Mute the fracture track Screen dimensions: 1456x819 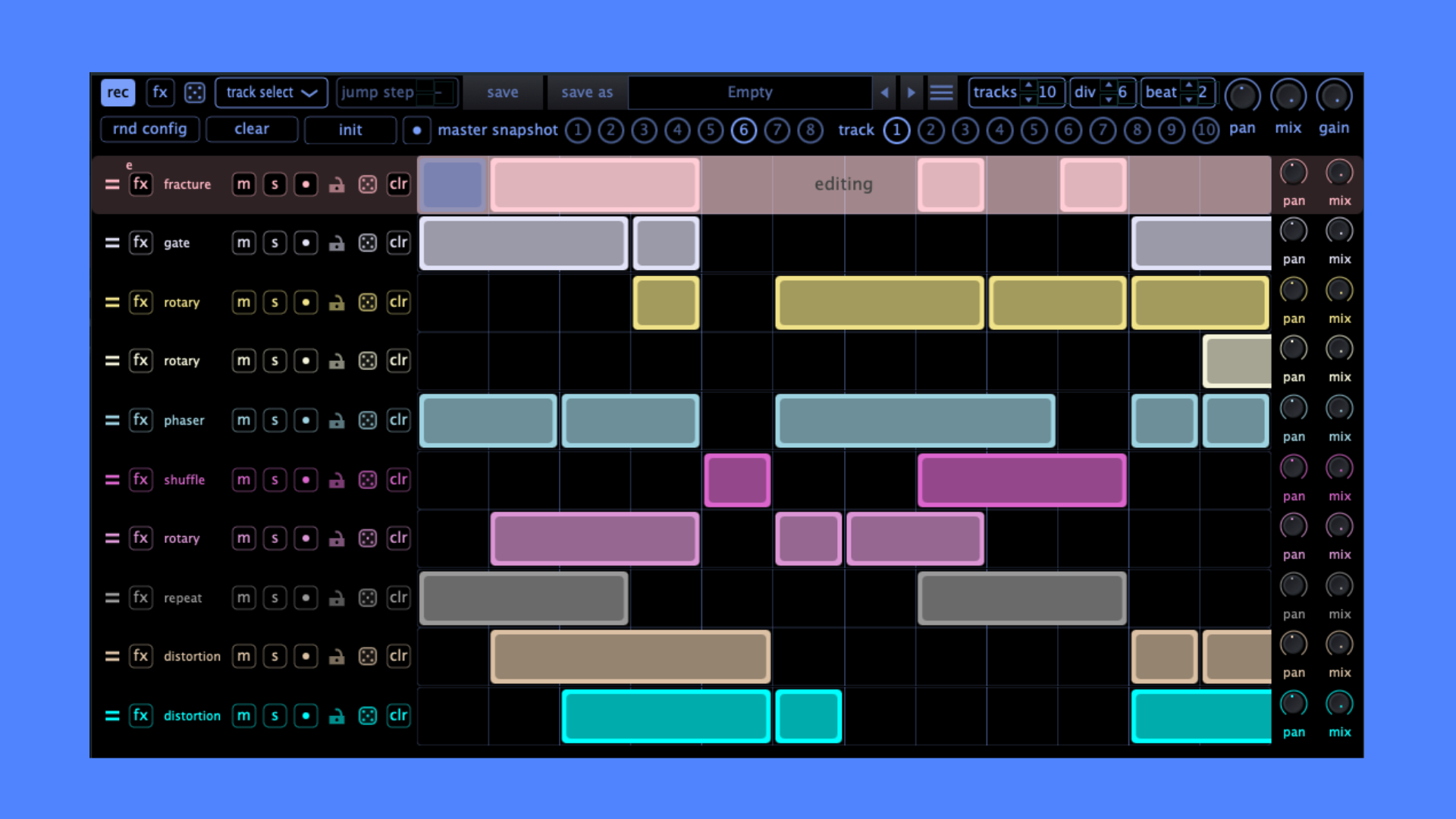pos(243,184)
